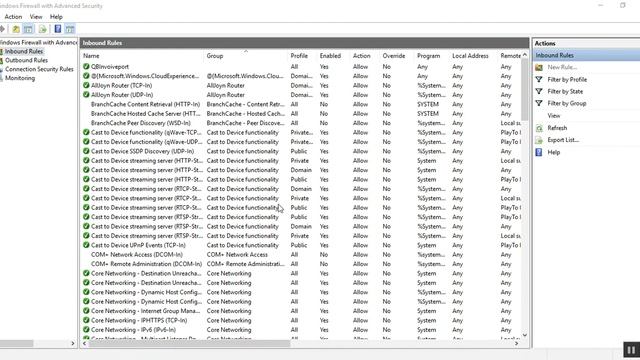Click green check of Core Networking - Internet Group Mana...
640x360 pixels.
pos(86,311)
